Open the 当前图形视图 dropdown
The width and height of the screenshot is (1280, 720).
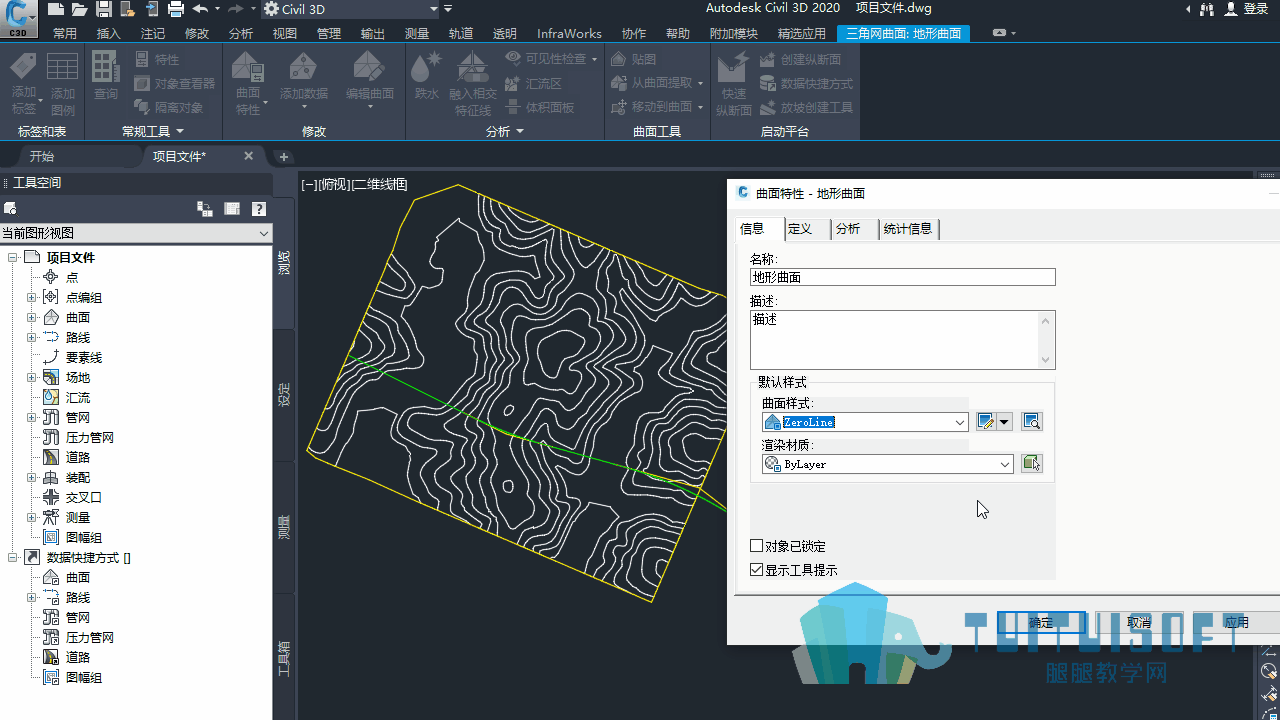[x=136, y=233]
